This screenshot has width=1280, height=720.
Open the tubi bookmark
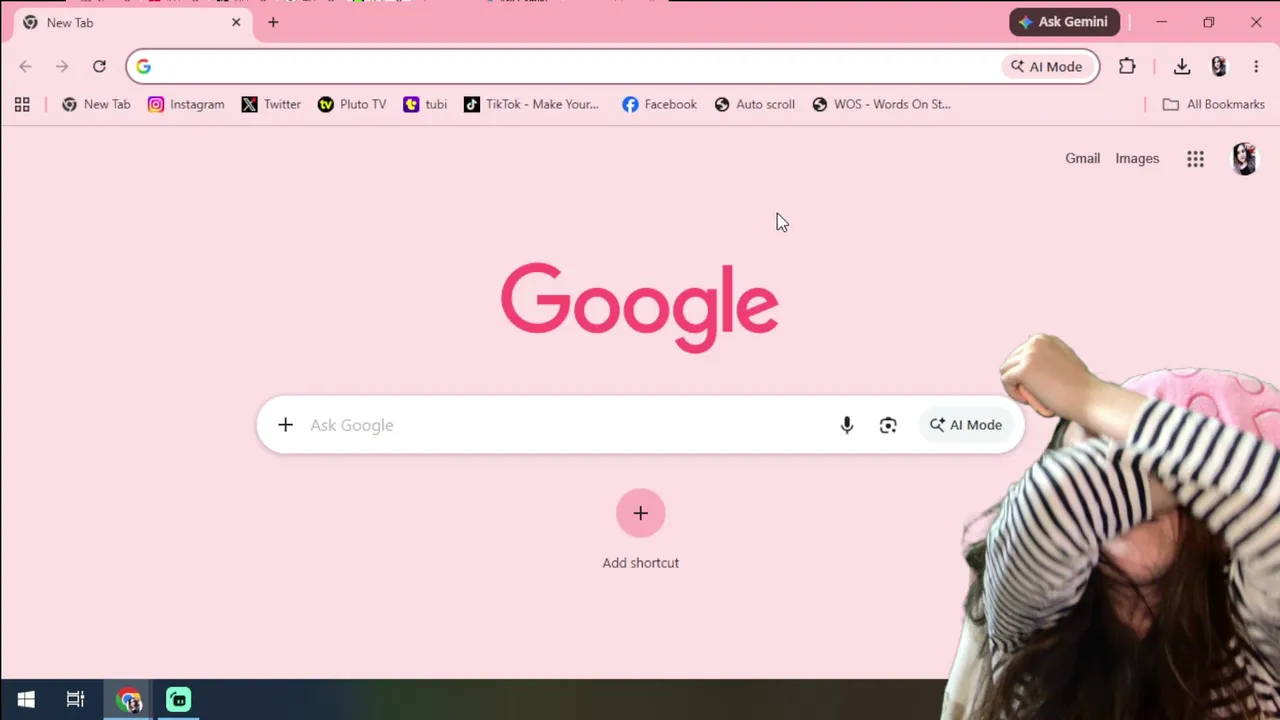(425, 104)
